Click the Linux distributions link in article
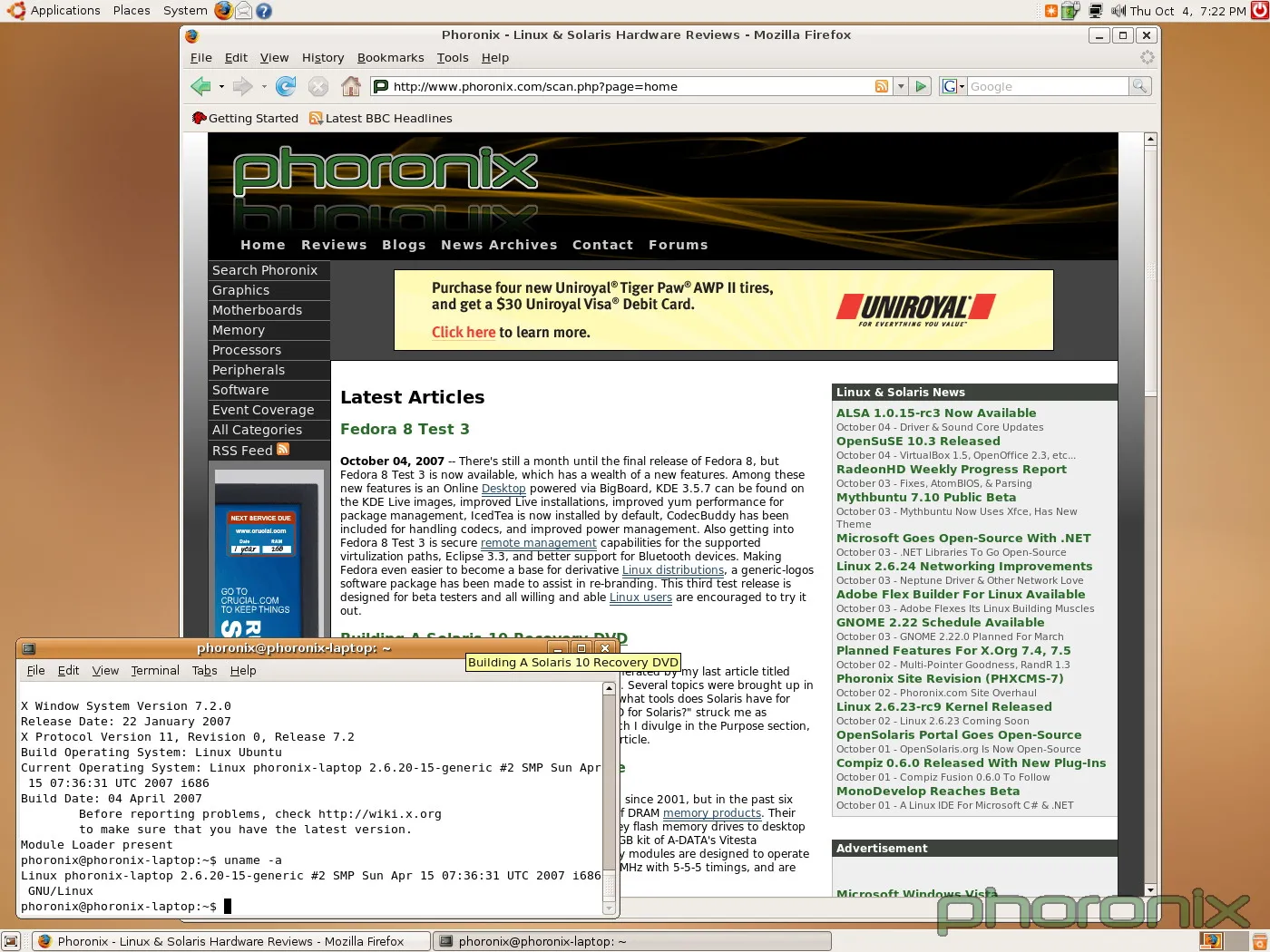 click(673, 570)
